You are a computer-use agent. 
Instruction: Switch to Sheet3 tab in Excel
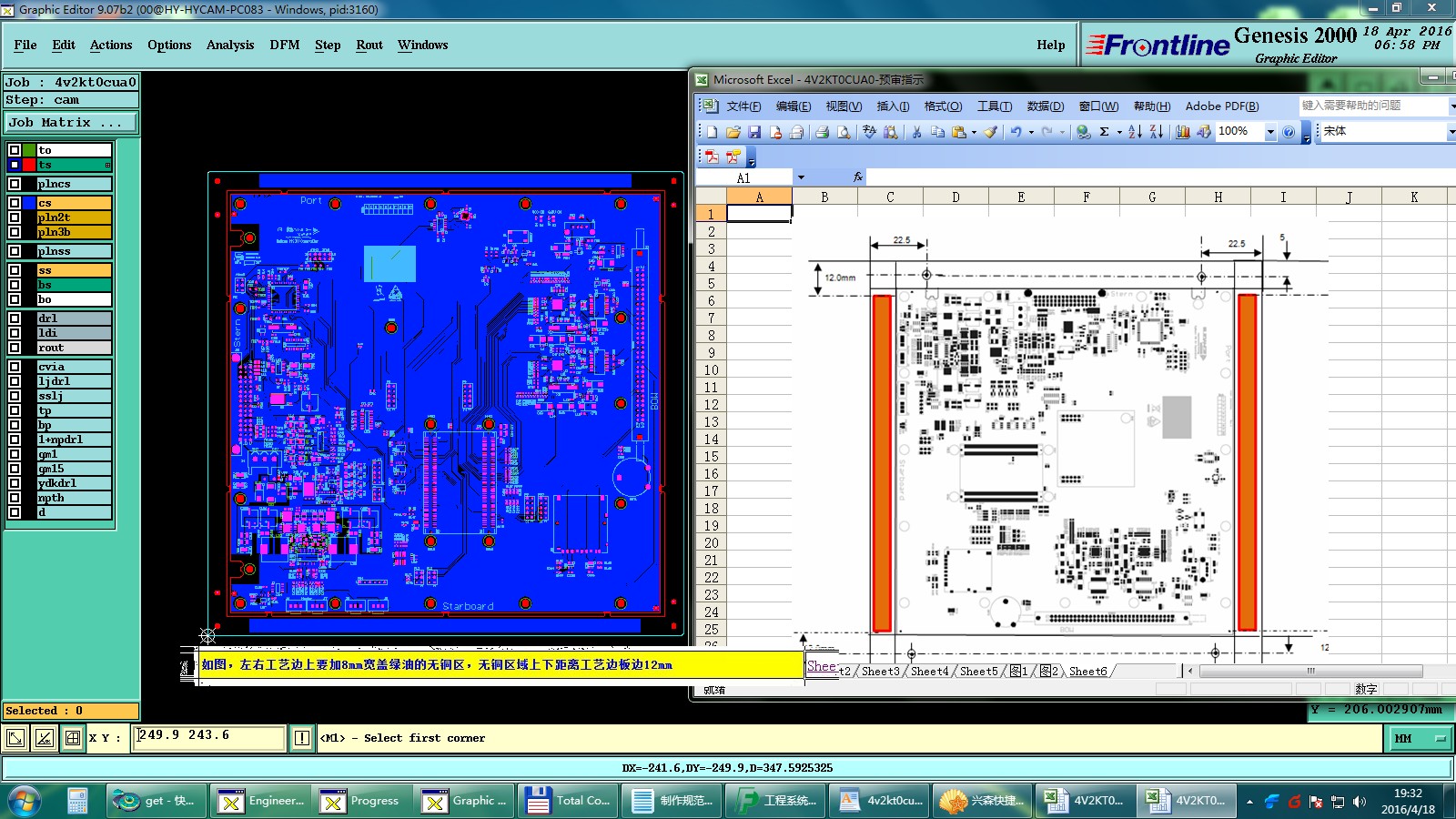[x=880, y=671]
